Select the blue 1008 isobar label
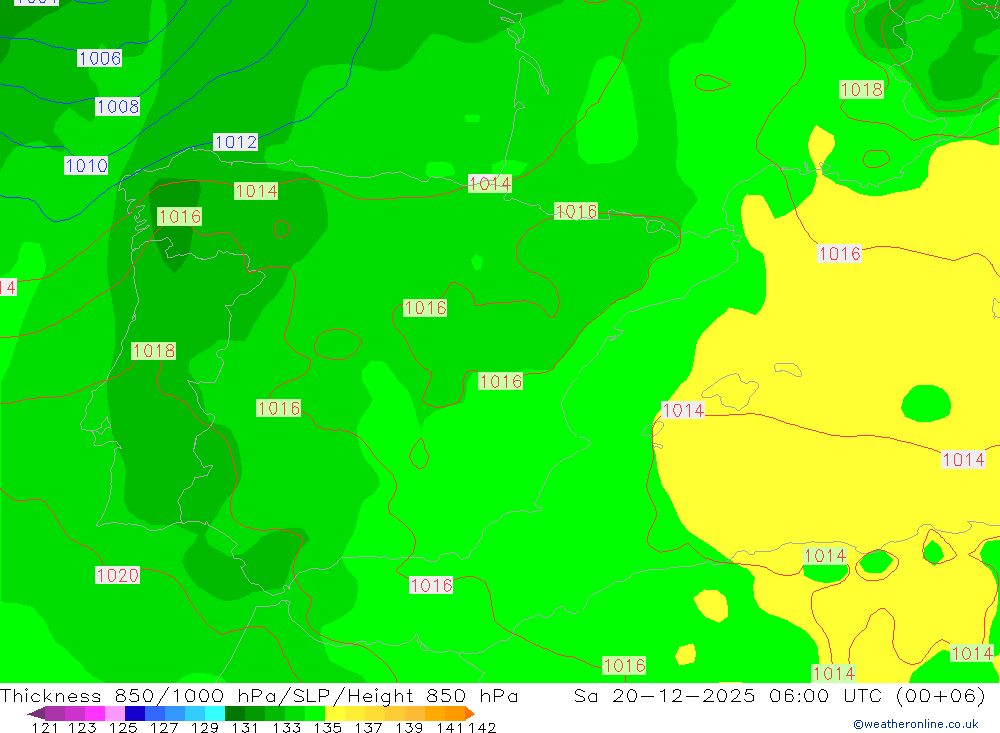Screen dimensions: 1000x733 pyautogui.click(x=117, y=106)
